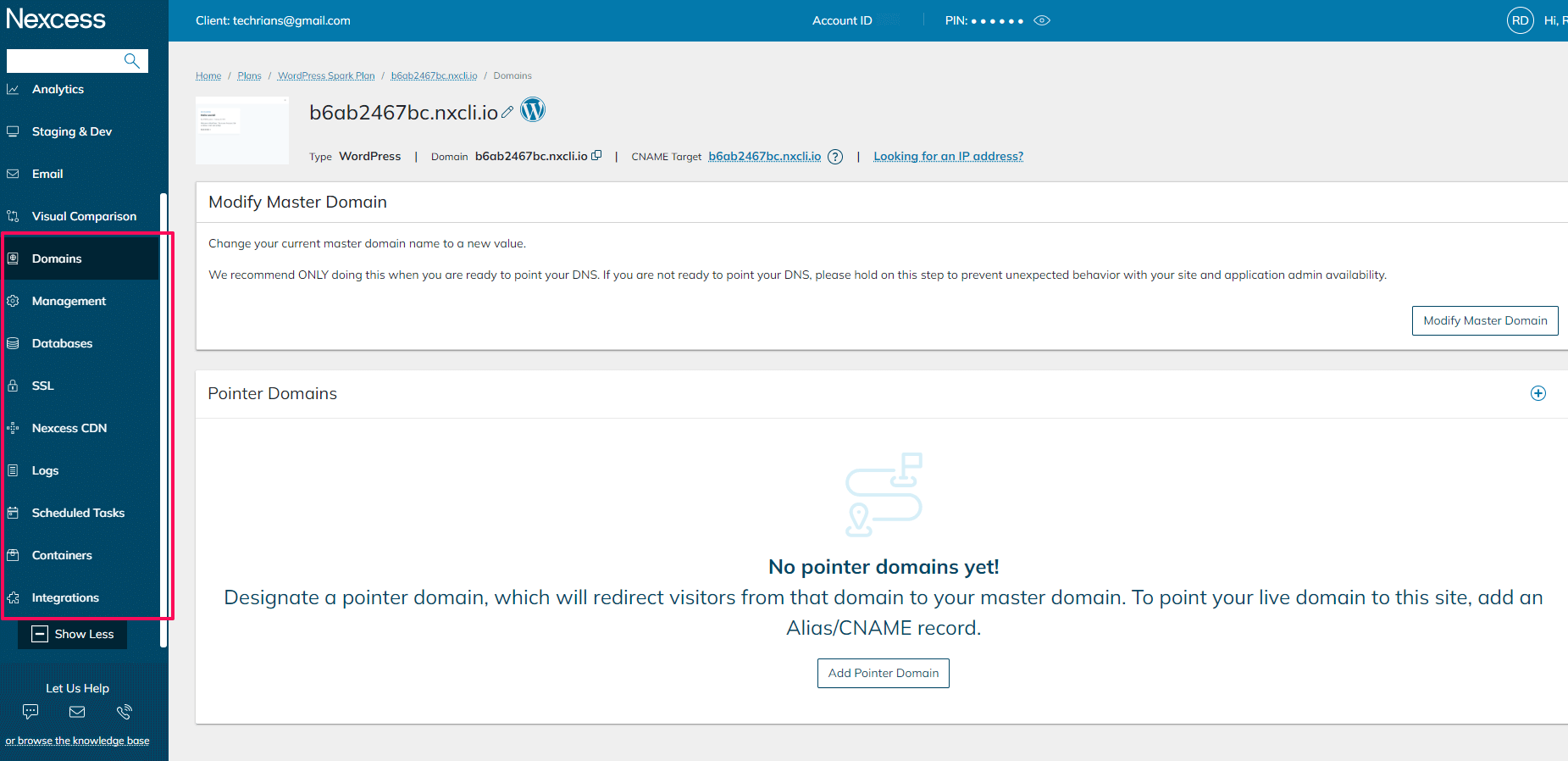Click the pencil edit icon beside site name
Screen dimensions: 1568x761
point(507,112)
